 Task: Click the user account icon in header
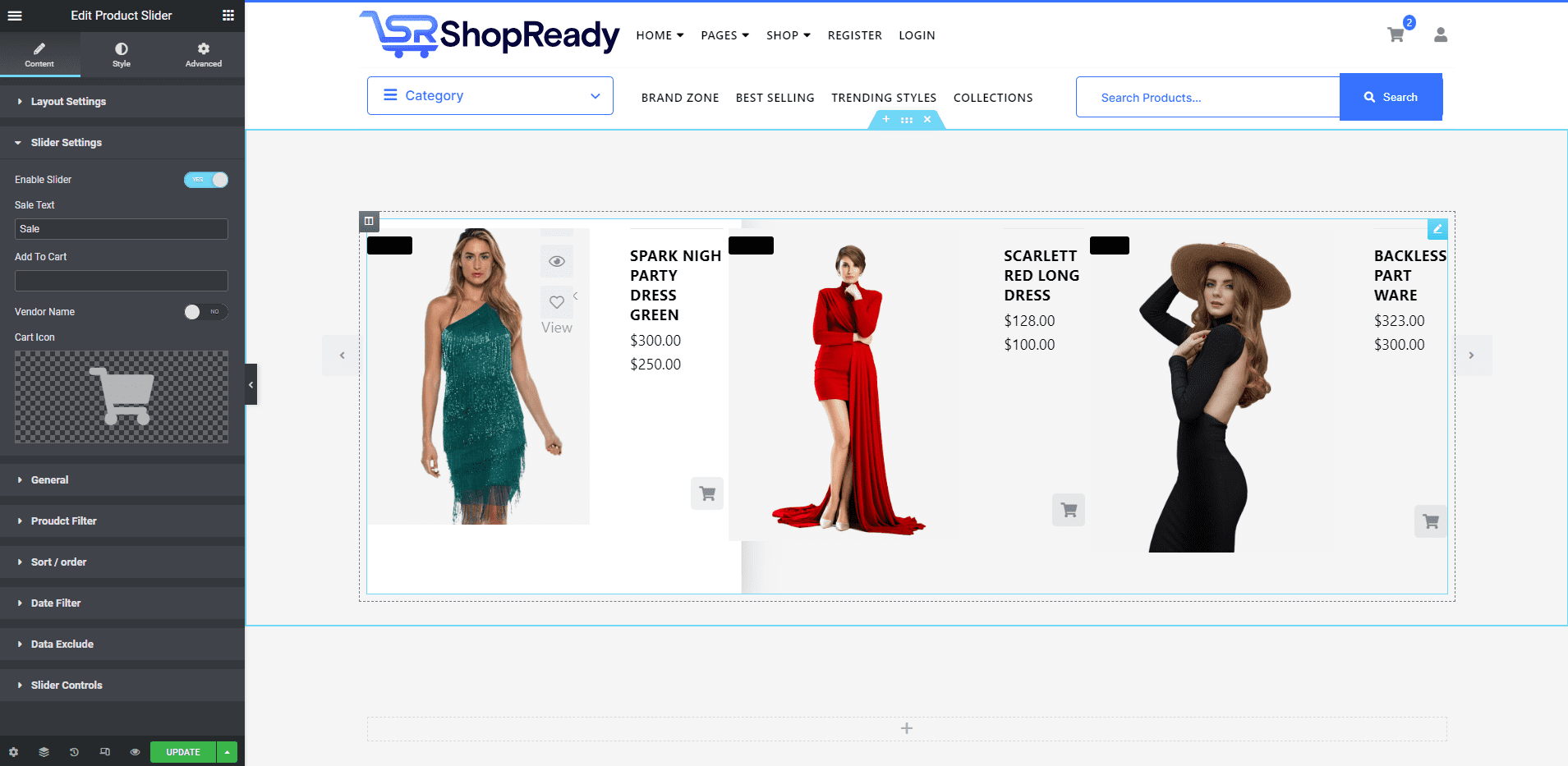pyautogui.click(x=1441, y=34)
